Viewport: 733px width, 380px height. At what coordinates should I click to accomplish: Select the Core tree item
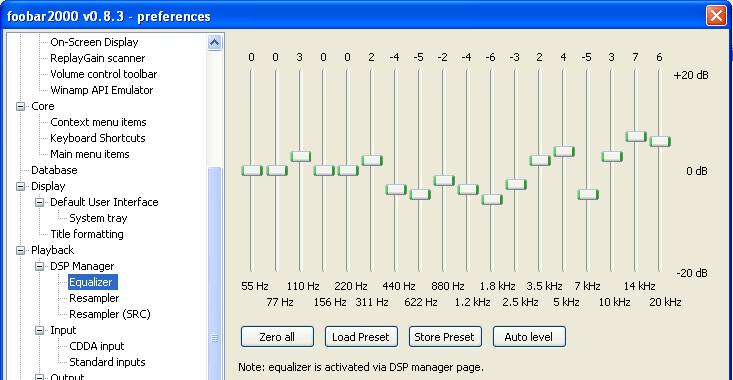[43, 106]
